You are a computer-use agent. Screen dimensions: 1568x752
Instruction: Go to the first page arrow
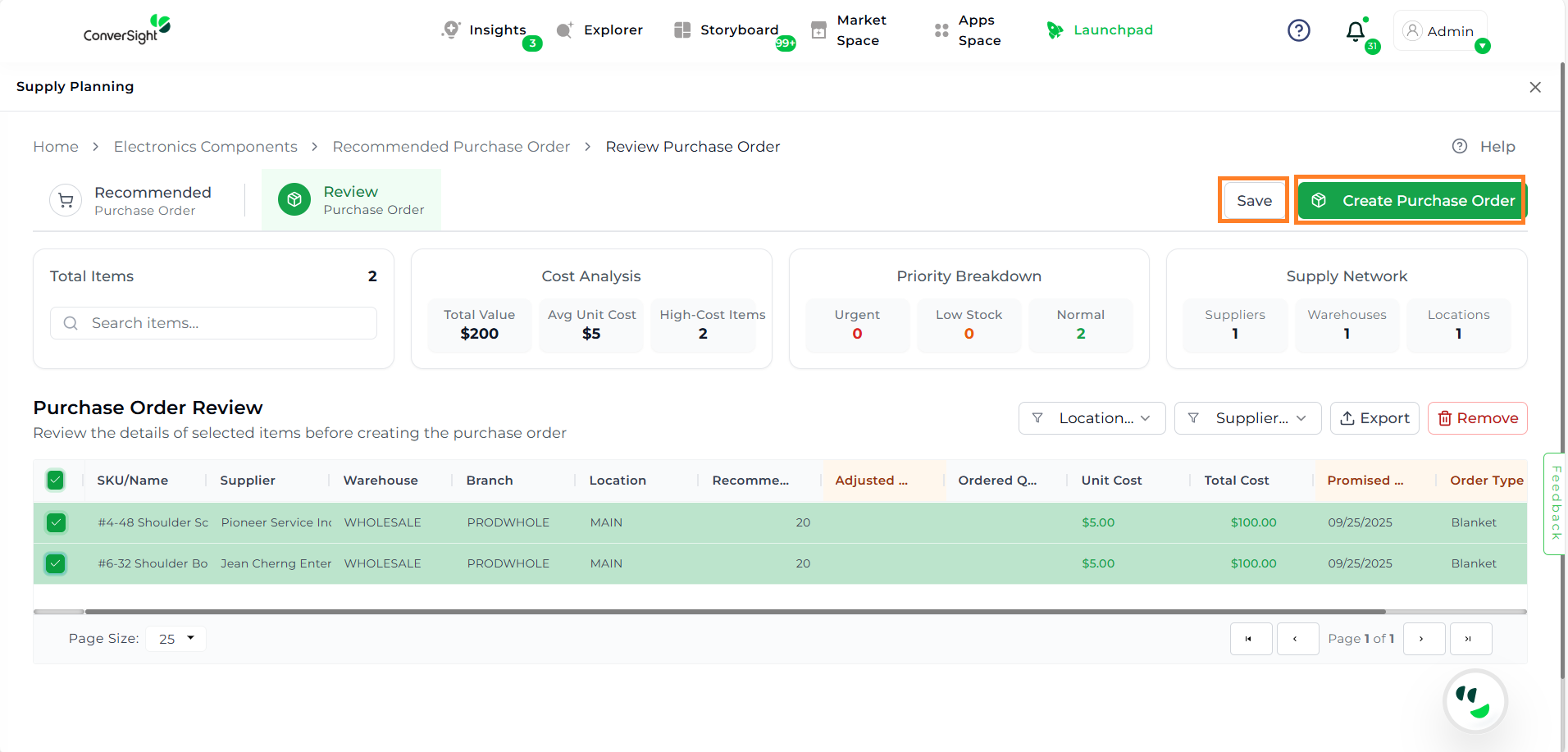click(x=1250, y=639)
